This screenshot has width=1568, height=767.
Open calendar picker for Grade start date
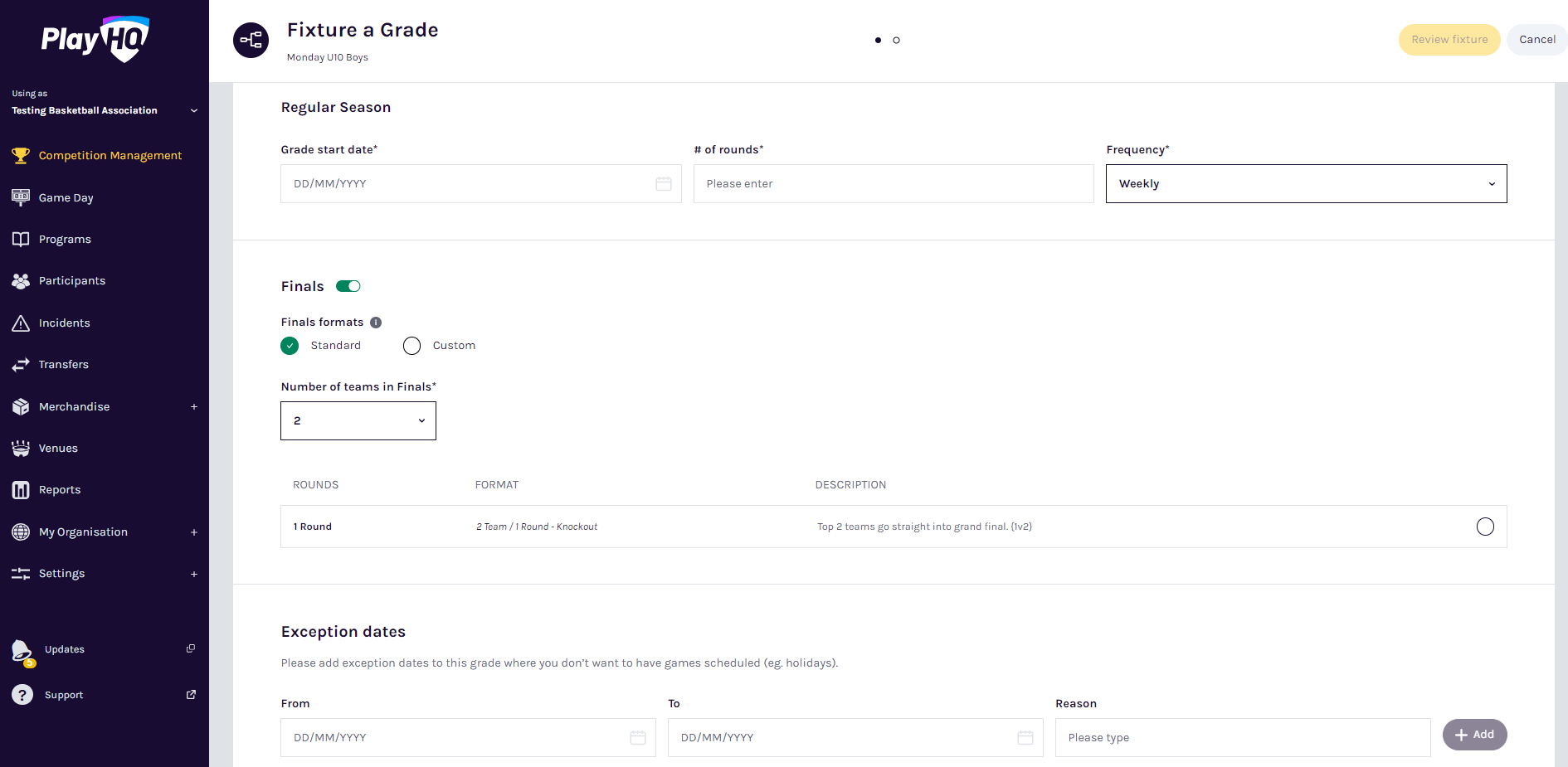[x=663, y=184]
